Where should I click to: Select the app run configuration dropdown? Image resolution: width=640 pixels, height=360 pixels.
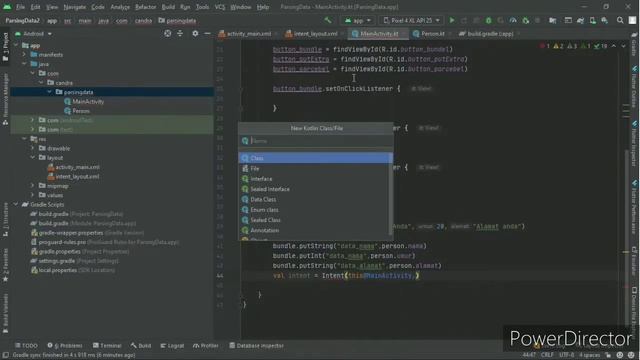click(x=358, y=20)
